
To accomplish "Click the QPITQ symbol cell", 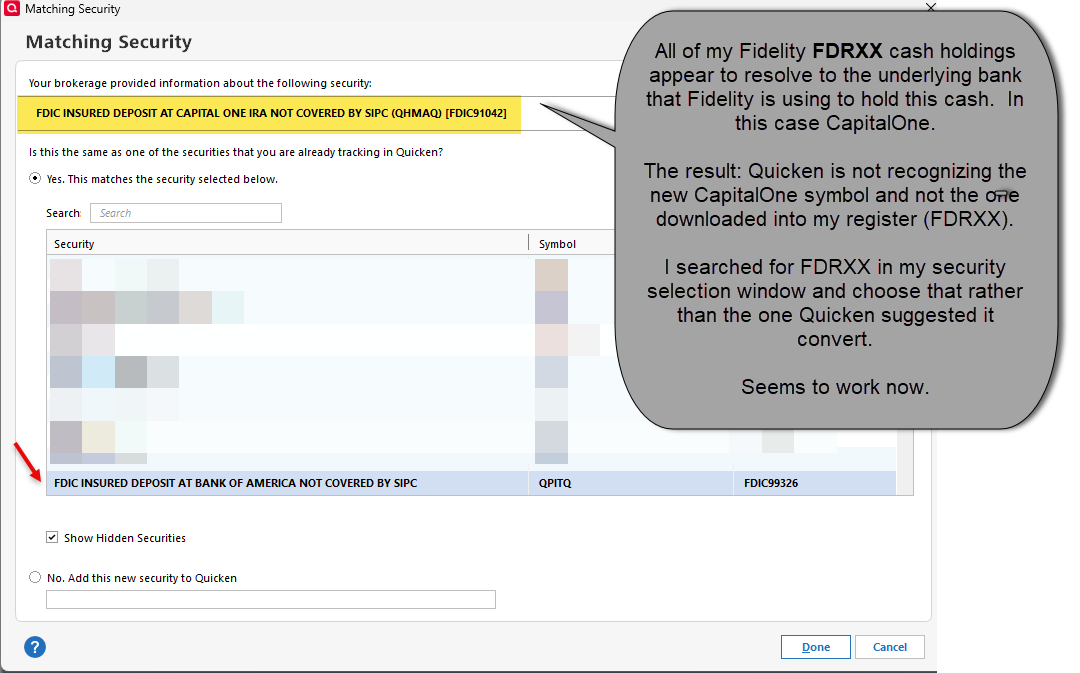I will (x=630, y=483).
